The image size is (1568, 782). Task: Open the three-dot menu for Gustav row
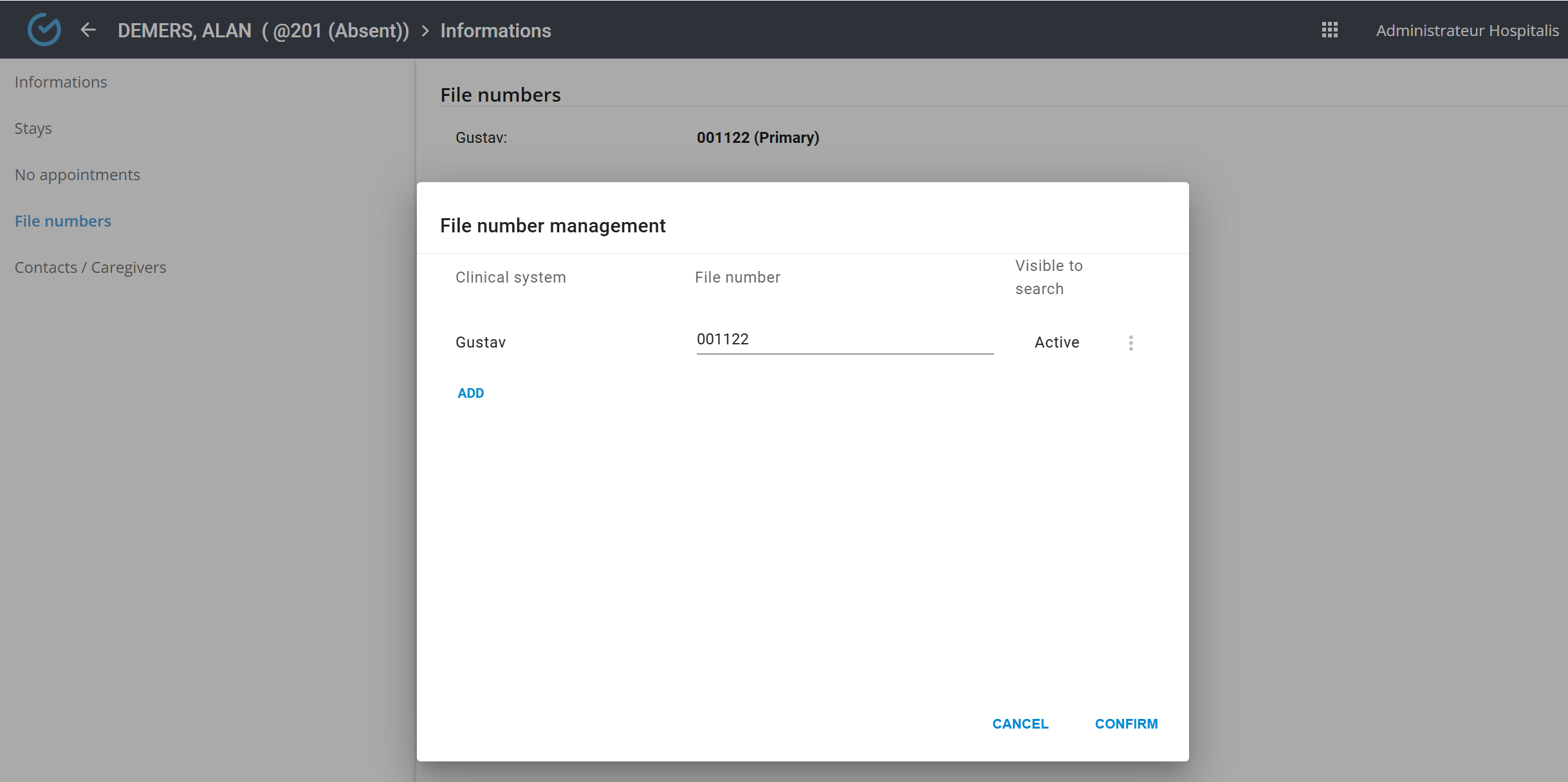1130,342
